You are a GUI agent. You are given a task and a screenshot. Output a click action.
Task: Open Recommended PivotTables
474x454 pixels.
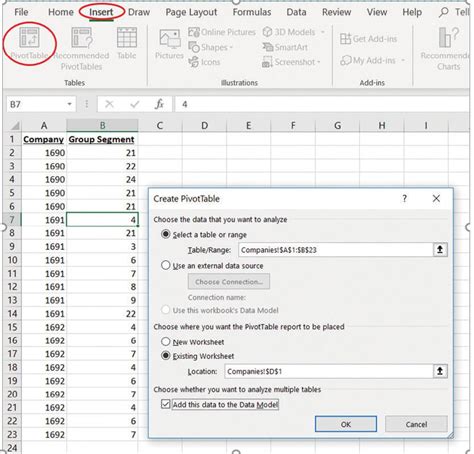(x=81, y=48)
